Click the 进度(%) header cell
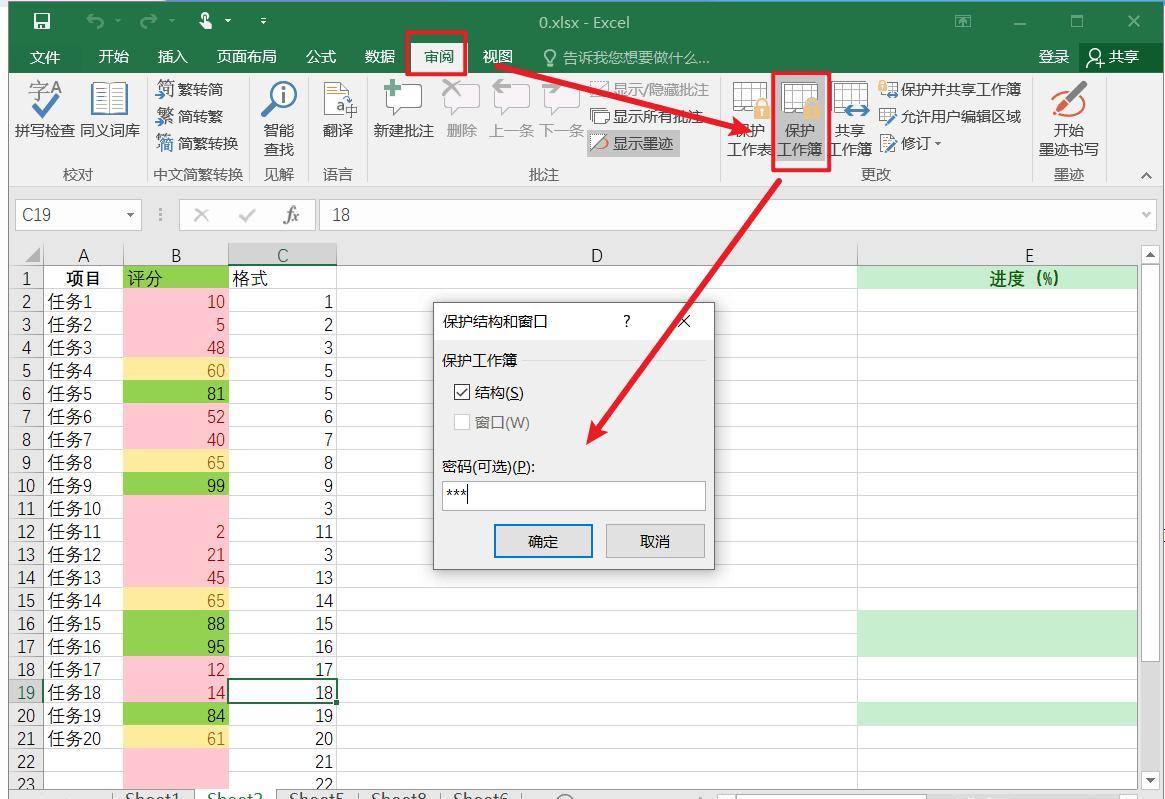Screen dimensions: 1165x799 997,278
